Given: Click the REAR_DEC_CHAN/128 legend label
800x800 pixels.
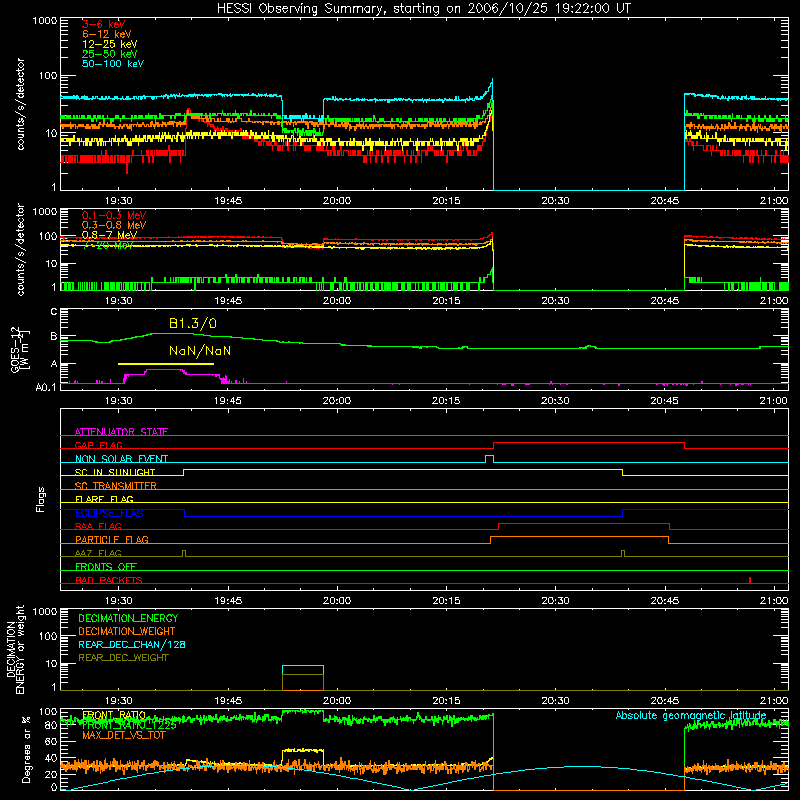Looking at the screenshot, I should 132,644.
